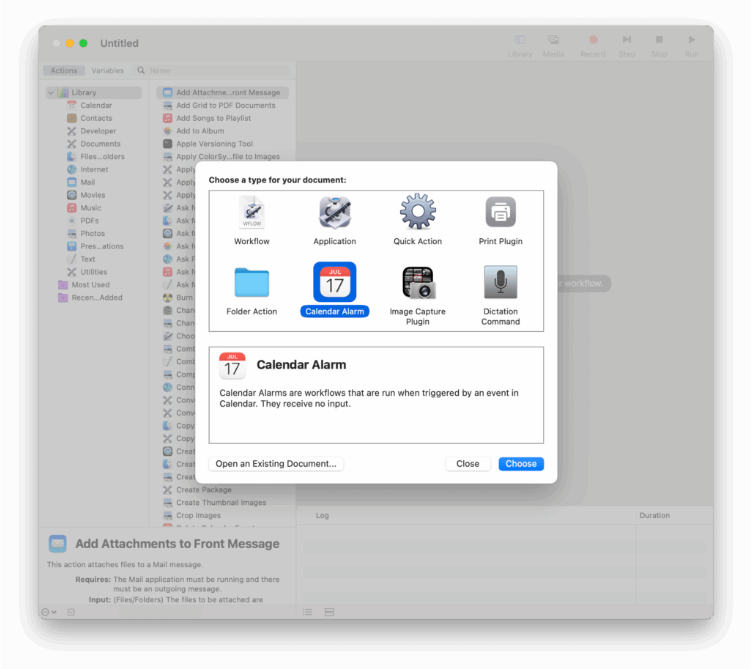Click the Log column header
The image size is (751, 669).
click(x=322, y=516)
